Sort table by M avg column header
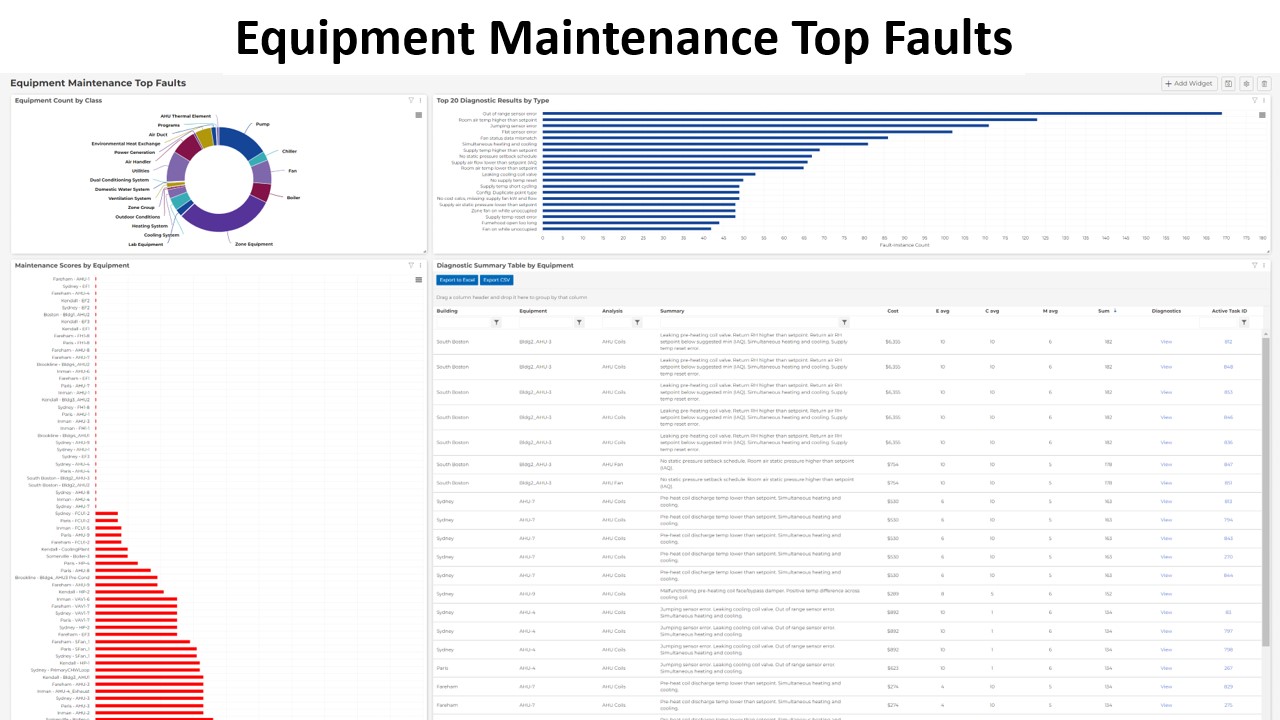Viewport: 1280px width, 720px height. 1050,311
